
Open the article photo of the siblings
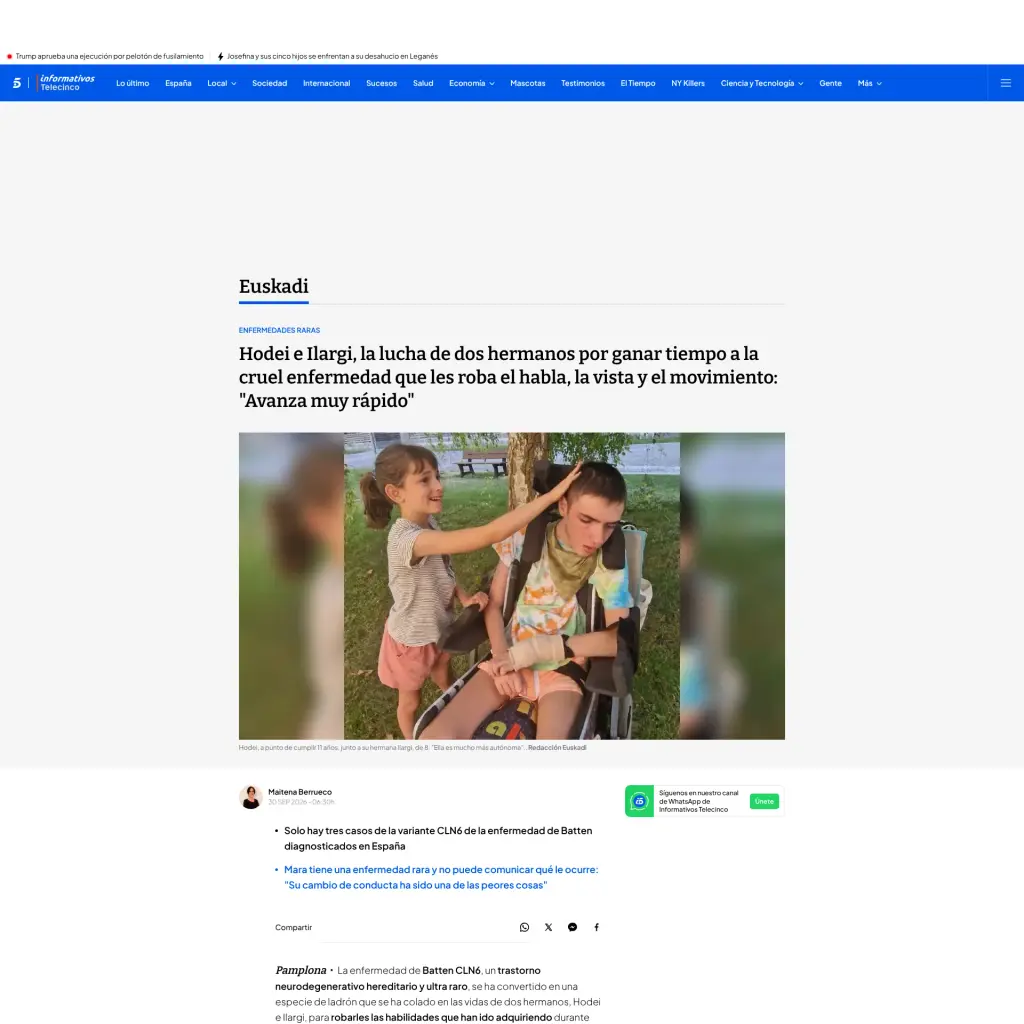(512, 586)
